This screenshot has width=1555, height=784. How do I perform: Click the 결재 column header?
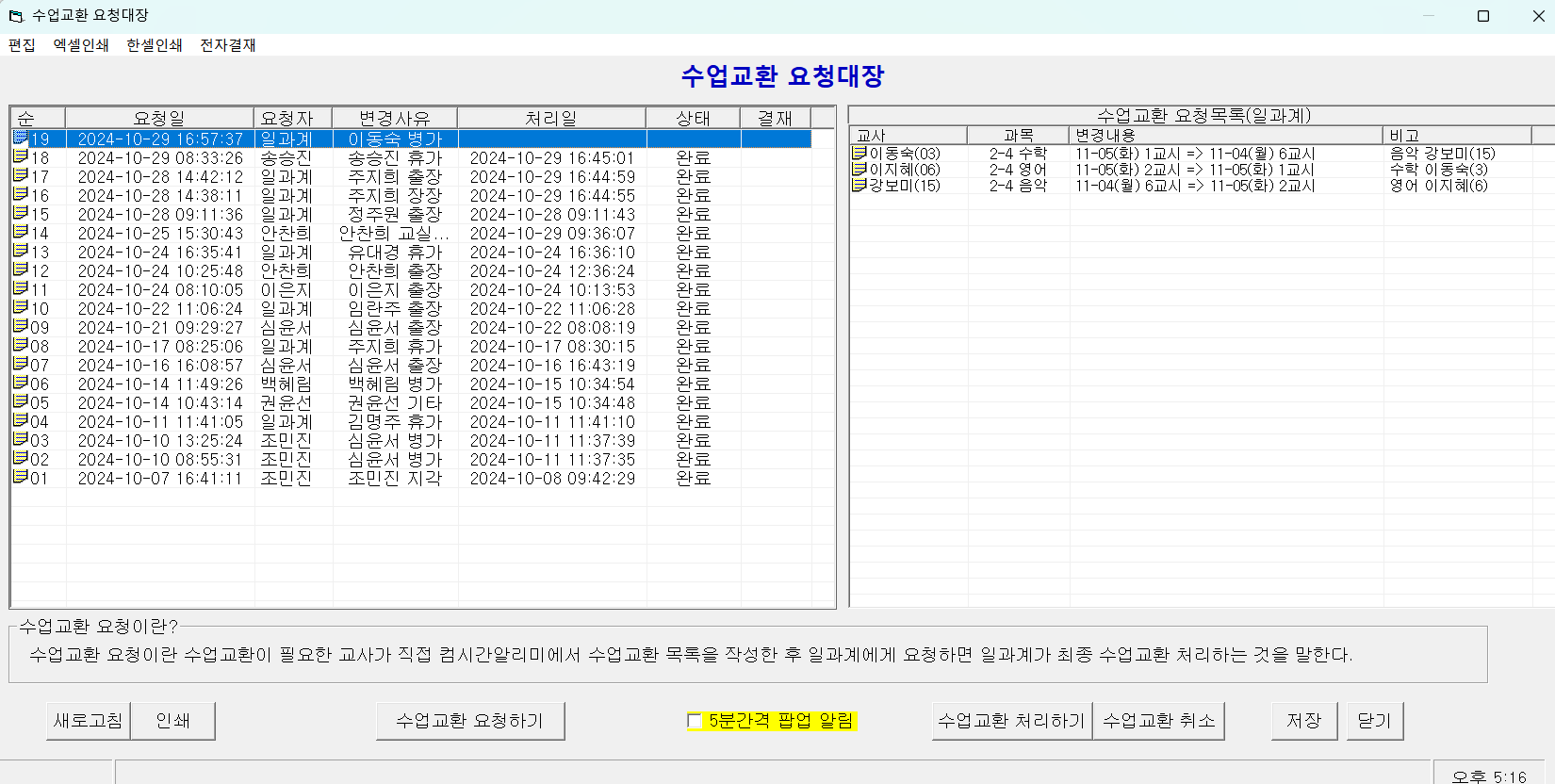pos(776,118)
